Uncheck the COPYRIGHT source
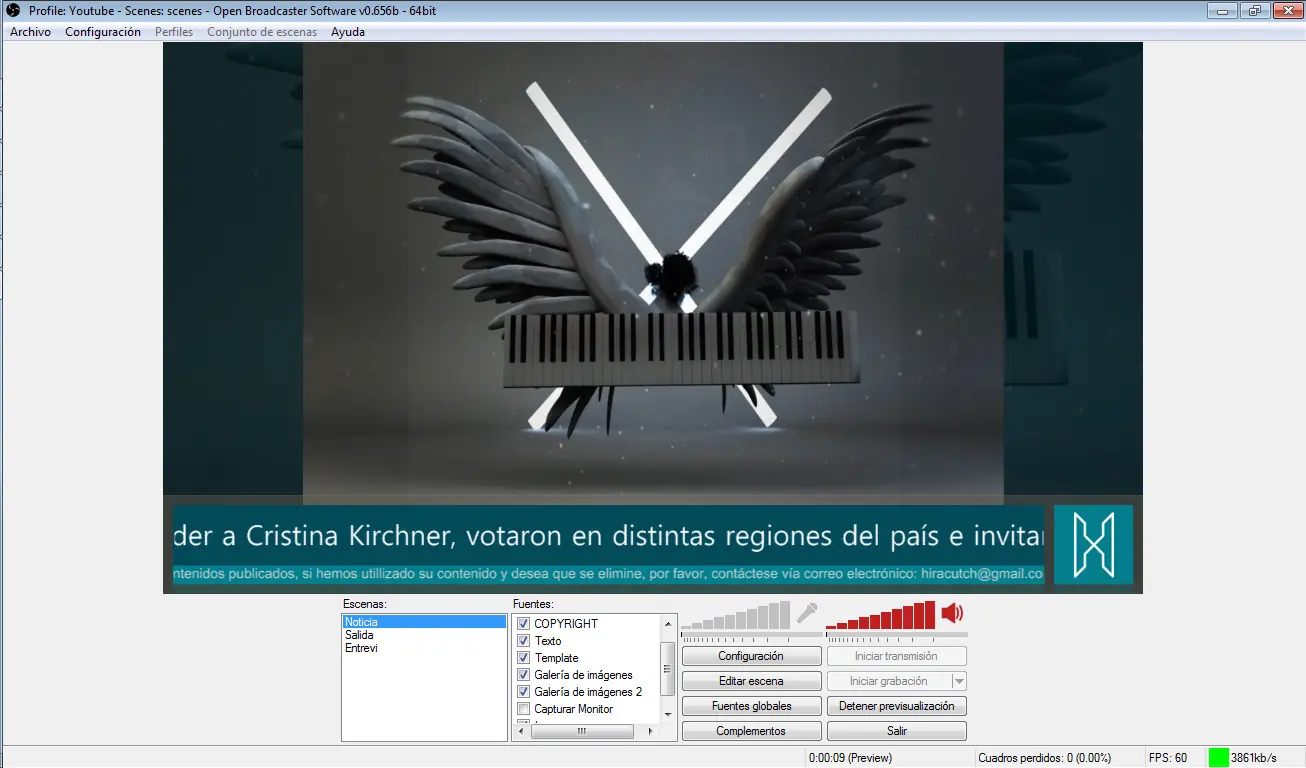 [x=523, y=624]
